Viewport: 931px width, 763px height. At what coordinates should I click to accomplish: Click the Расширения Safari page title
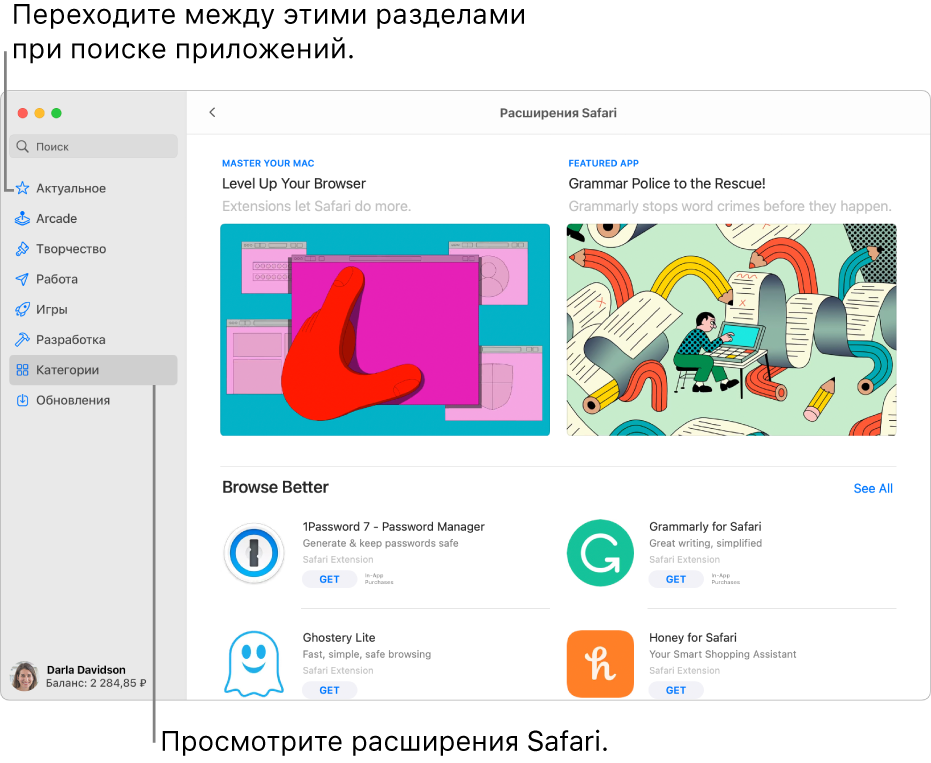click(x=558, y=113)
